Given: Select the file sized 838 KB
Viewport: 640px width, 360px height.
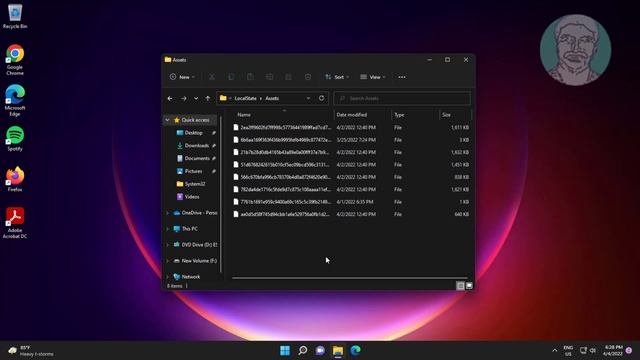Looking at the screenshot, I should click(x=351, y=177).
